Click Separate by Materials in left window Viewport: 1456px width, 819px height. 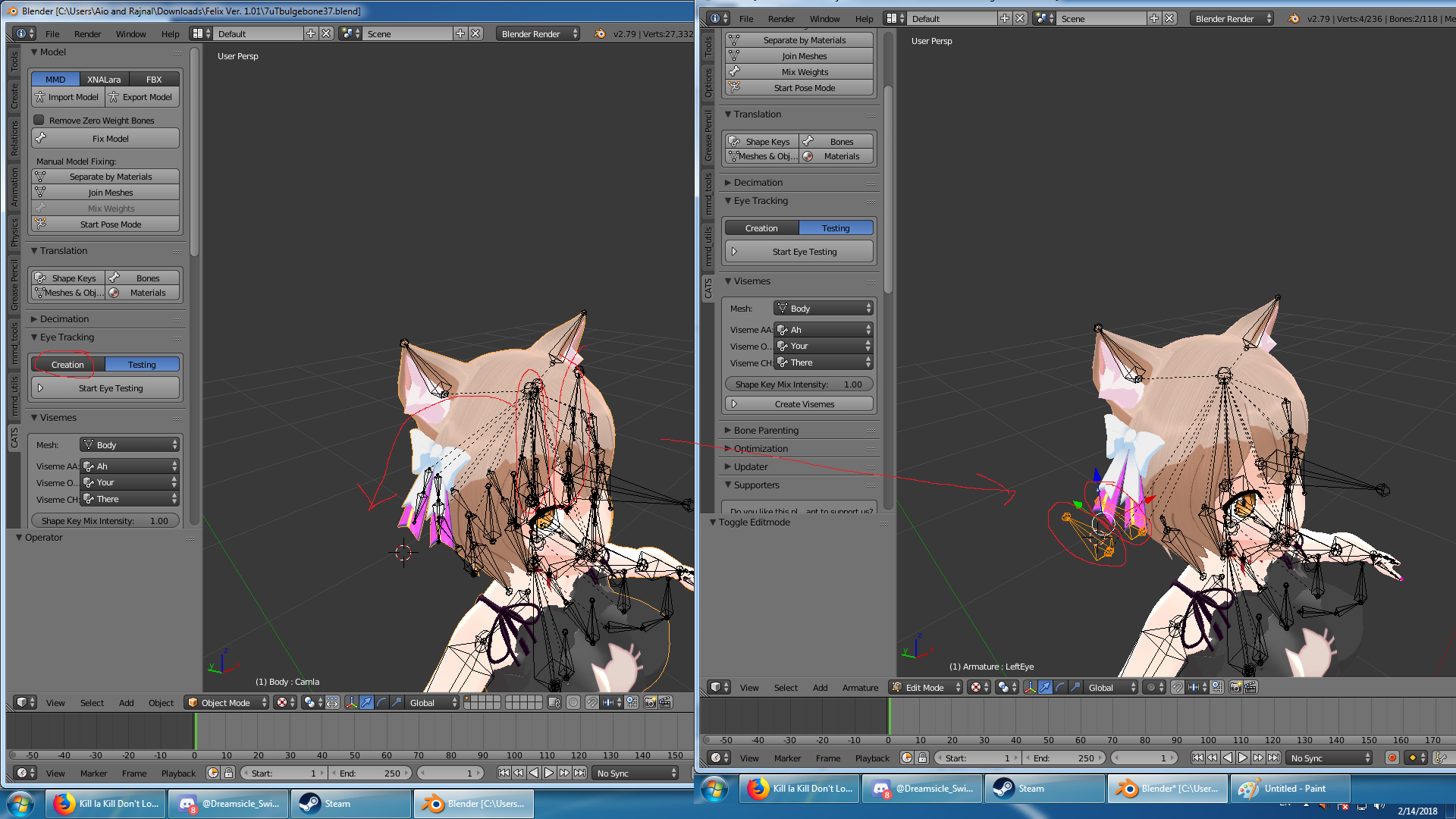pos(105,177)
